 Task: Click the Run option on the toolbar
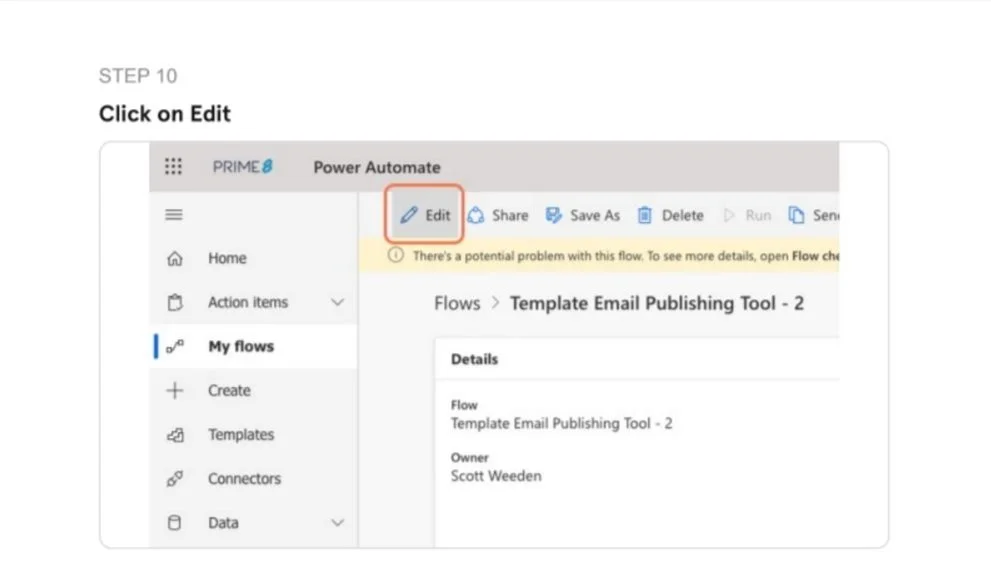click(749, 215)
